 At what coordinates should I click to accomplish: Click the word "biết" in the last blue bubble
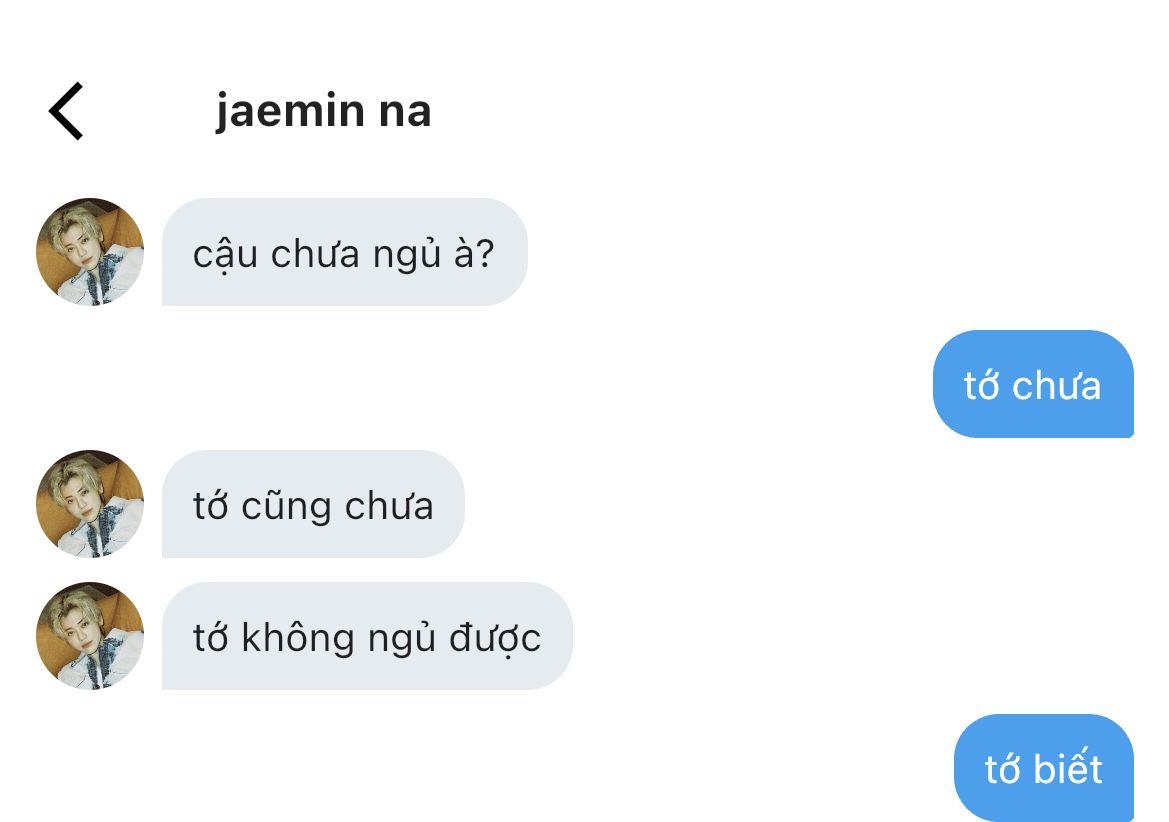click(1068, 768)
